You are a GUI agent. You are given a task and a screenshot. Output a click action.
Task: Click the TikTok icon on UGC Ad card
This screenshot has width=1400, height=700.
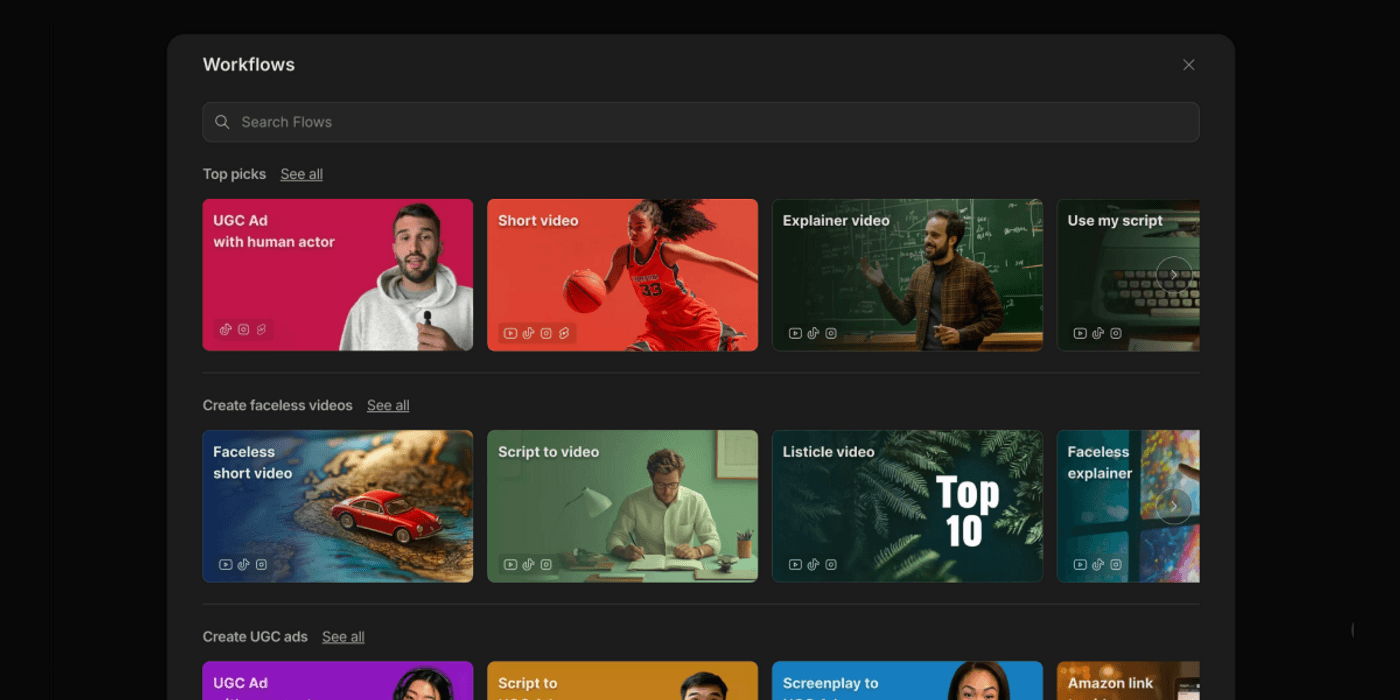[x=225, y=329]
